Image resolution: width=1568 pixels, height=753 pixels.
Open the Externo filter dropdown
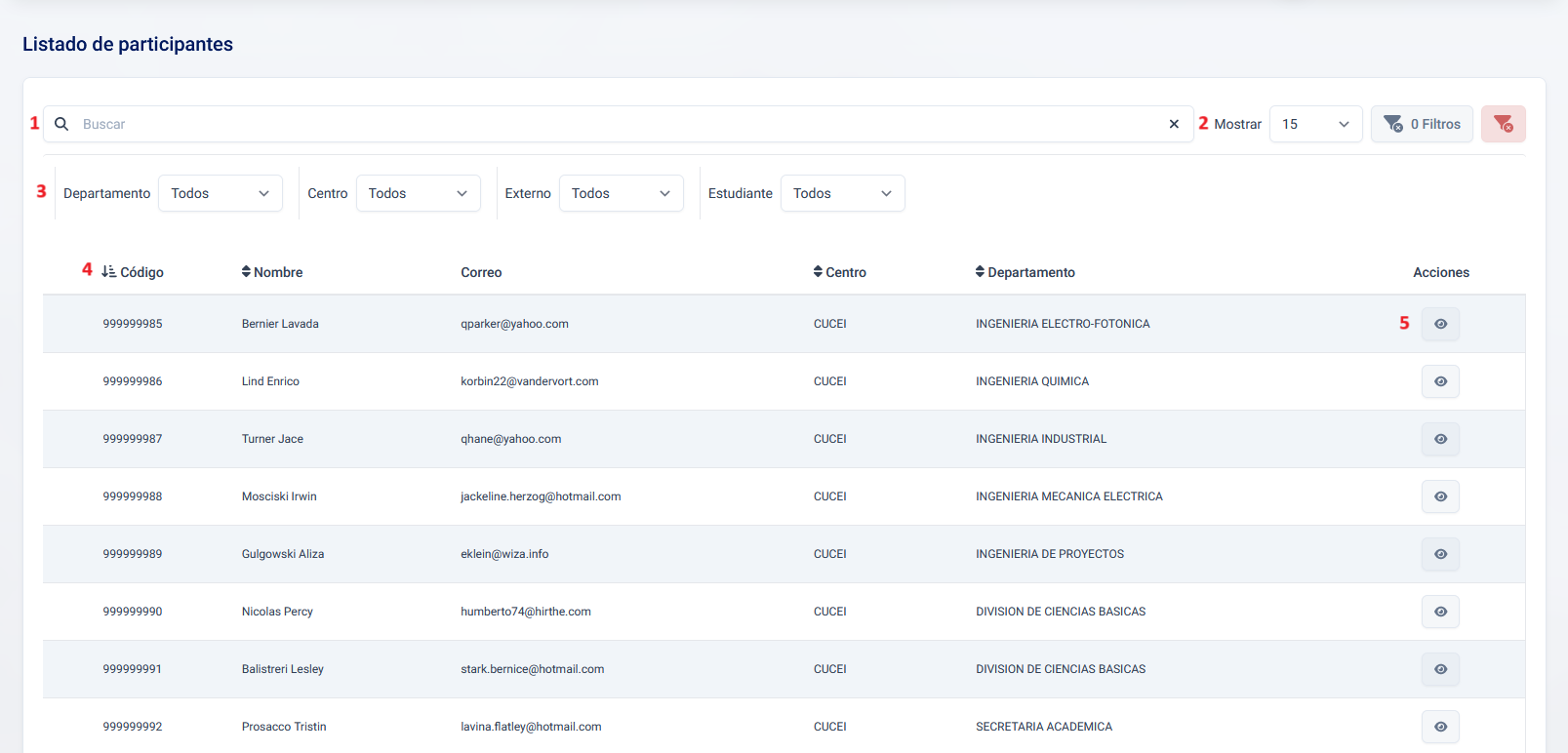click(x=621, y=193)
